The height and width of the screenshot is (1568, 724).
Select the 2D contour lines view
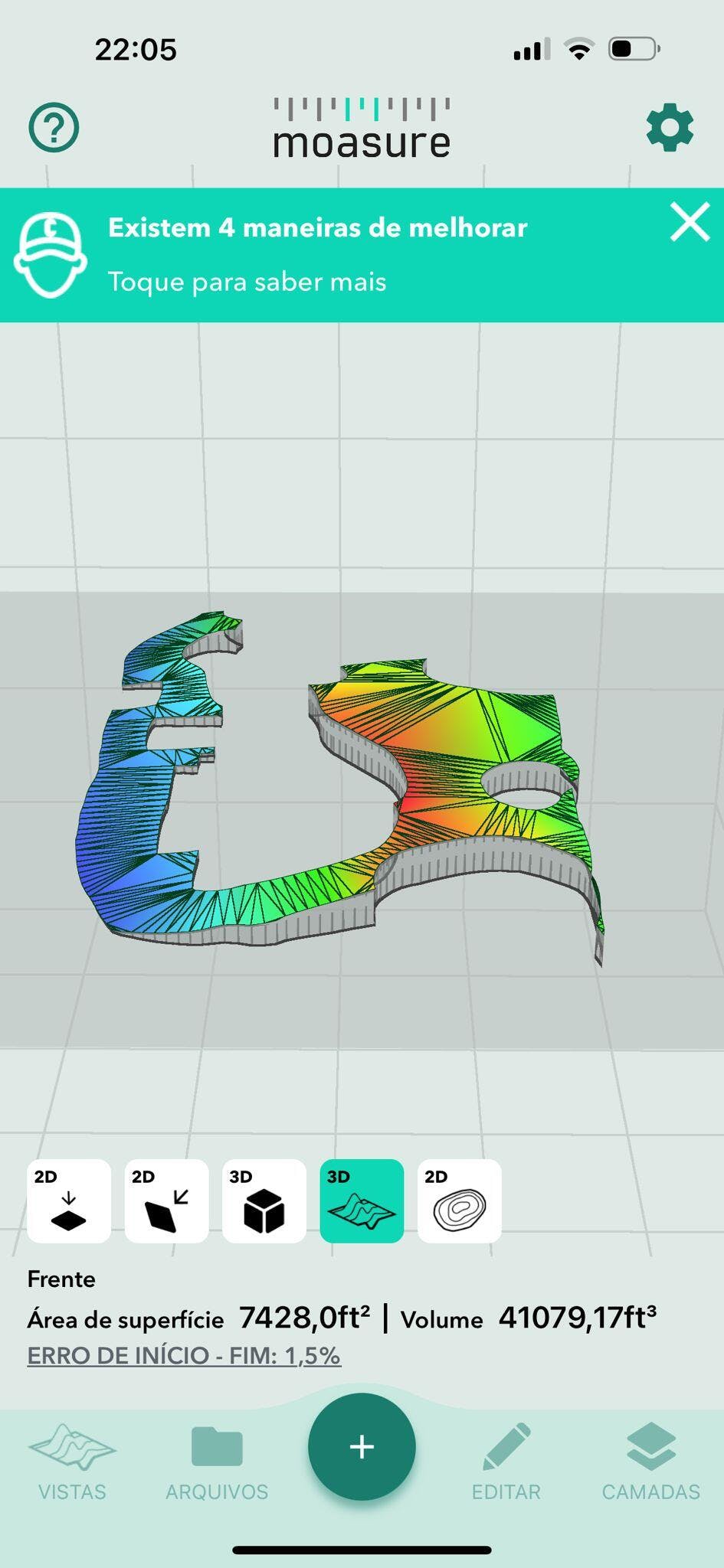[x=460, y=1200]
